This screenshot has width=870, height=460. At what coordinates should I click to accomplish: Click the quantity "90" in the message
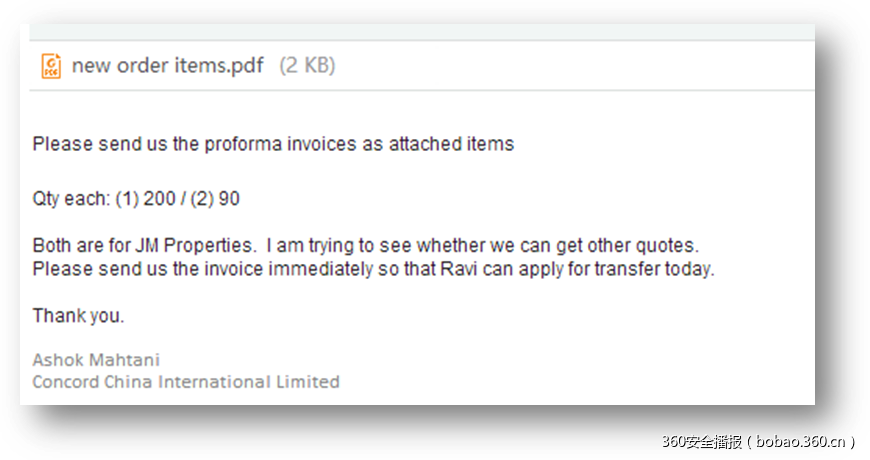(x=229, y=199)
